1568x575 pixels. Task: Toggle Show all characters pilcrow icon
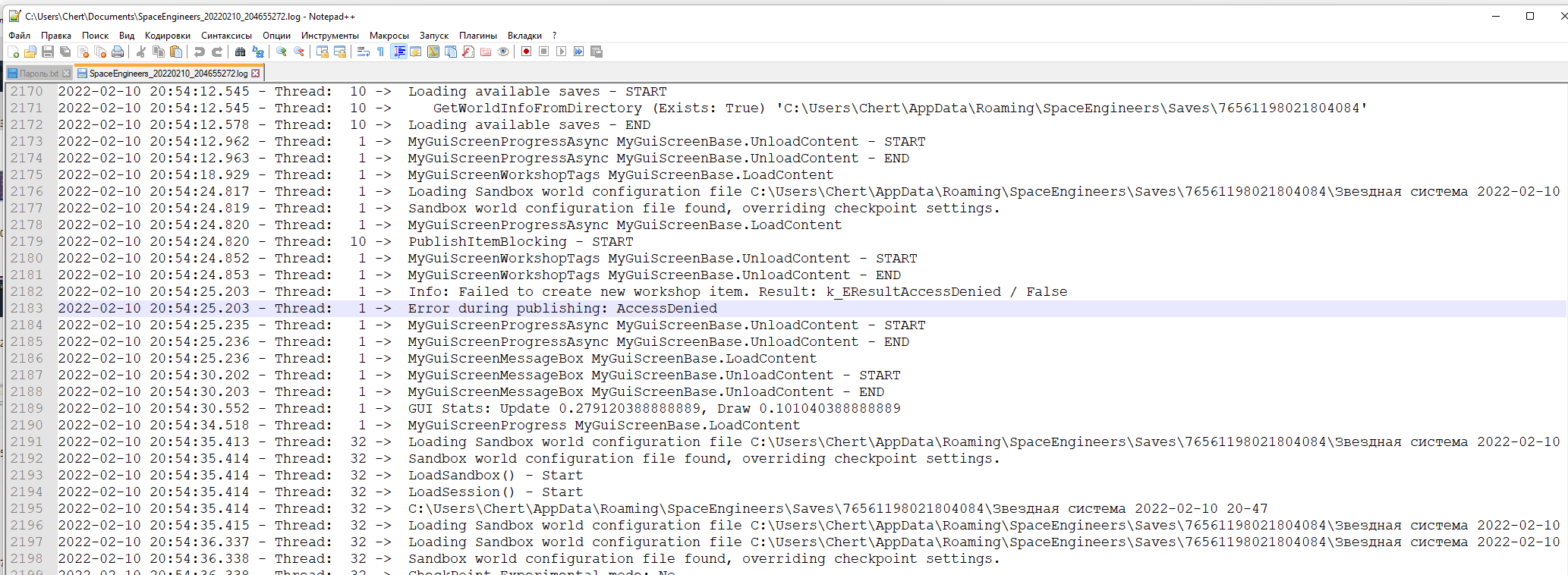tap(380, 52)
